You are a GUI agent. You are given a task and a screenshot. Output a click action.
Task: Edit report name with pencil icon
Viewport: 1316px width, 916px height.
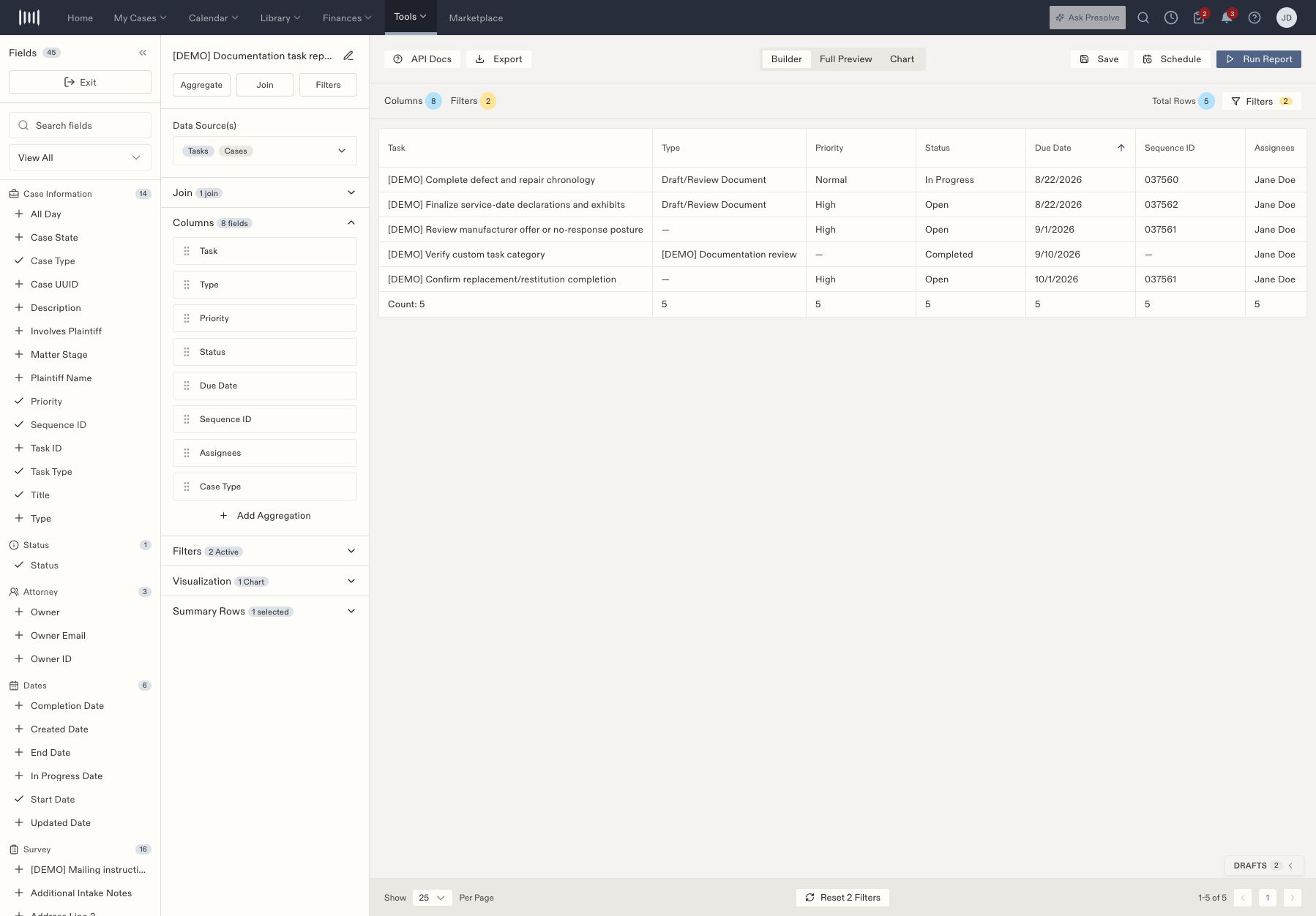pos(348,56)
